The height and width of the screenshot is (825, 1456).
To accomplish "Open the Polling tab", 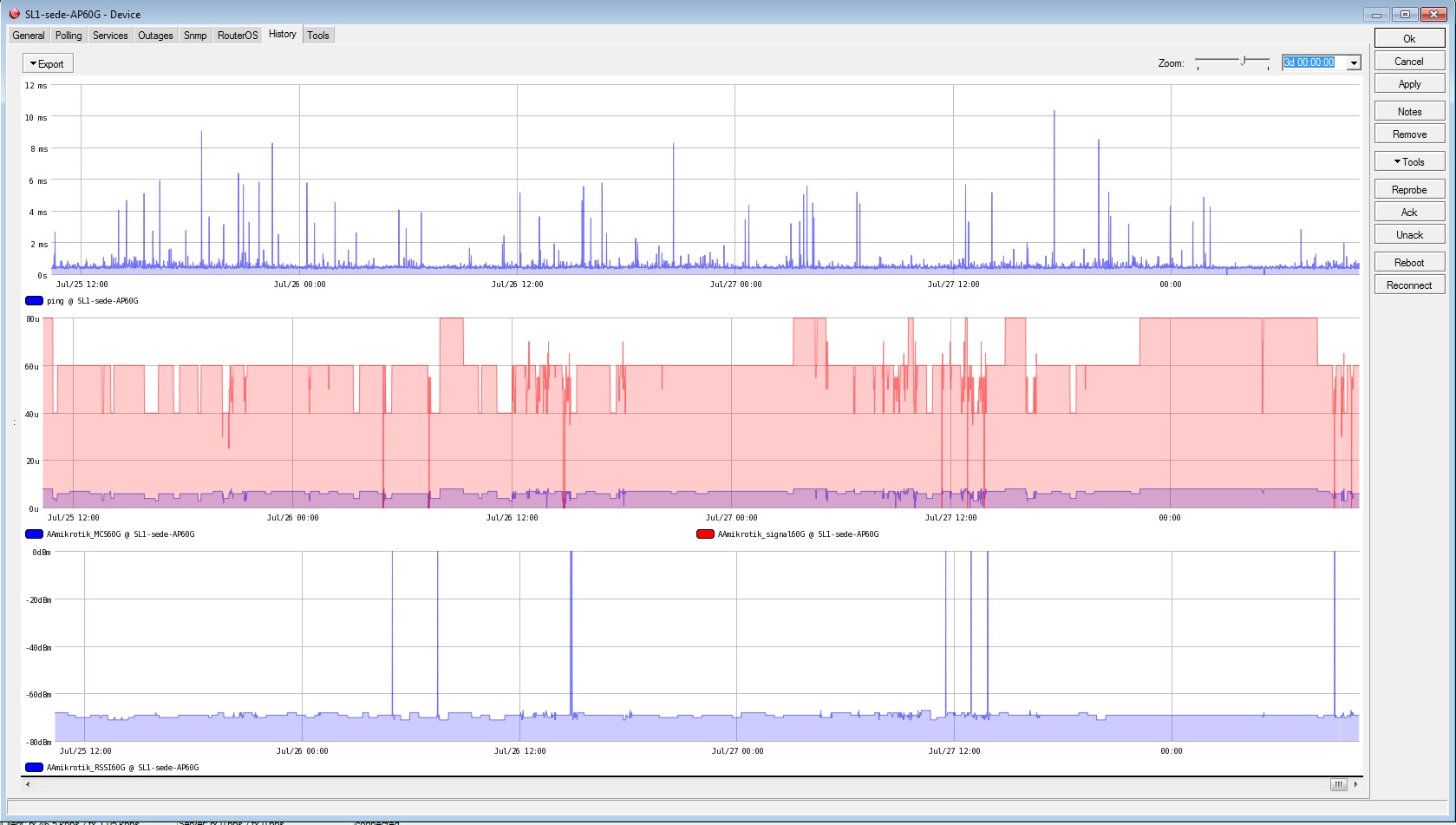I will [68, 36].
